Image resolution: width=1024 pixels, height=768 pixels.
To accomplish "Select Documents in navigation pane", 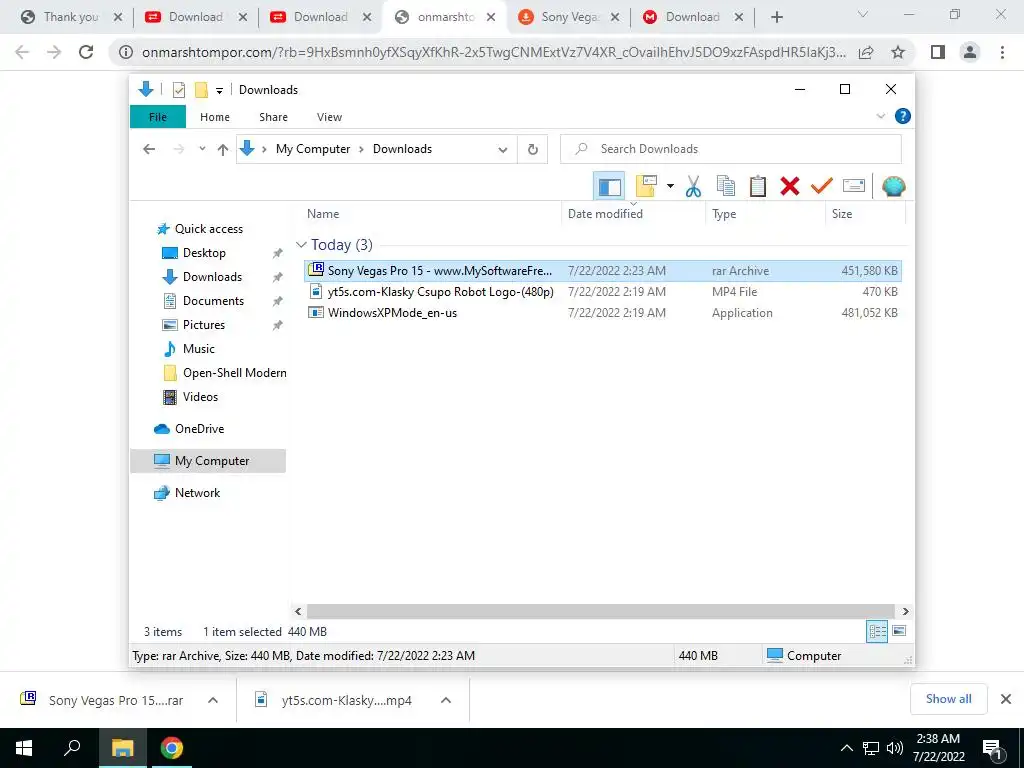I will [x=213, y=301].
